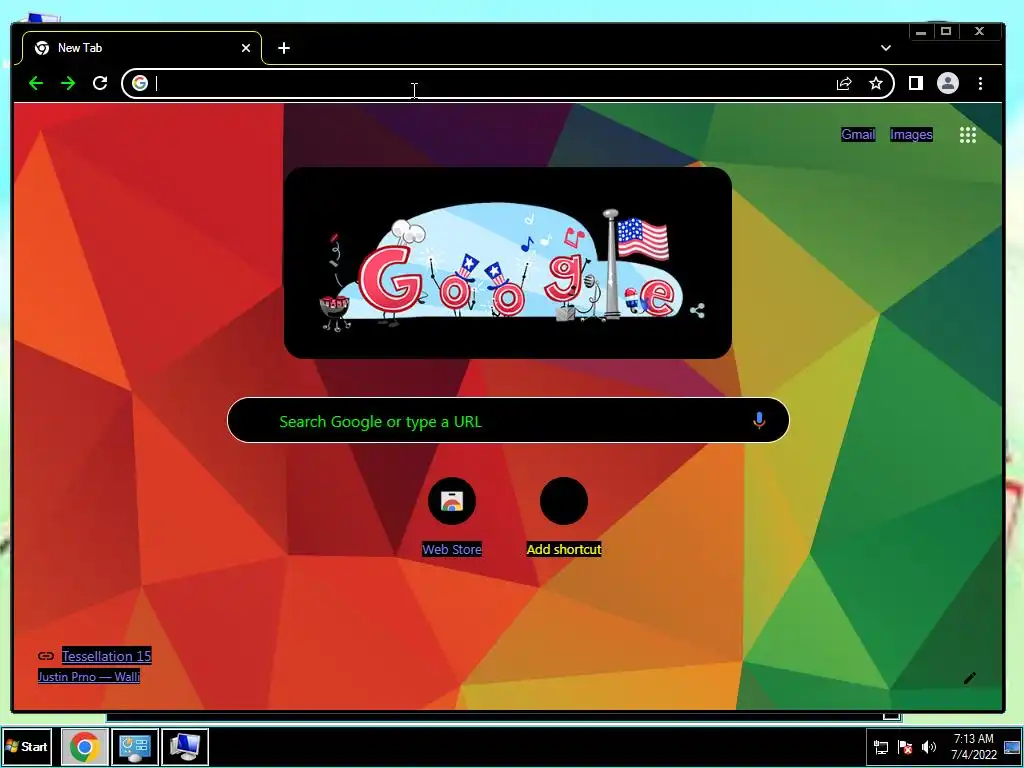Open the Google apps grid
The height and width of the screenshot is (768, 1024).
pos(968,135)
